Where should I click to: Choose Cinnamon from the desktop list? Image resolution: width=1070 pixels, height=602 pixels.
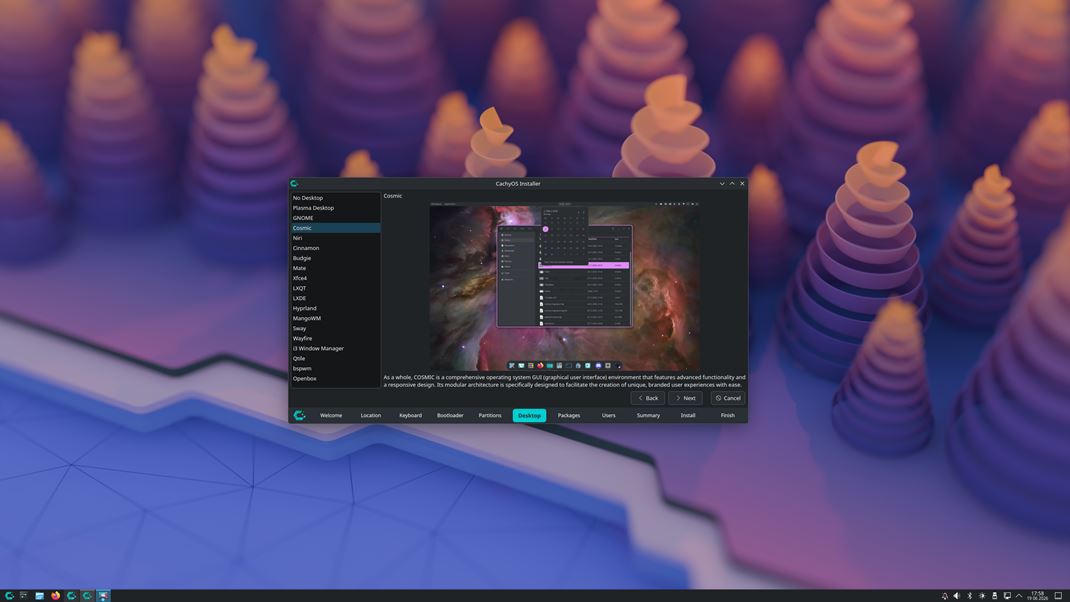pyautogui.click(x=336, y=248)
